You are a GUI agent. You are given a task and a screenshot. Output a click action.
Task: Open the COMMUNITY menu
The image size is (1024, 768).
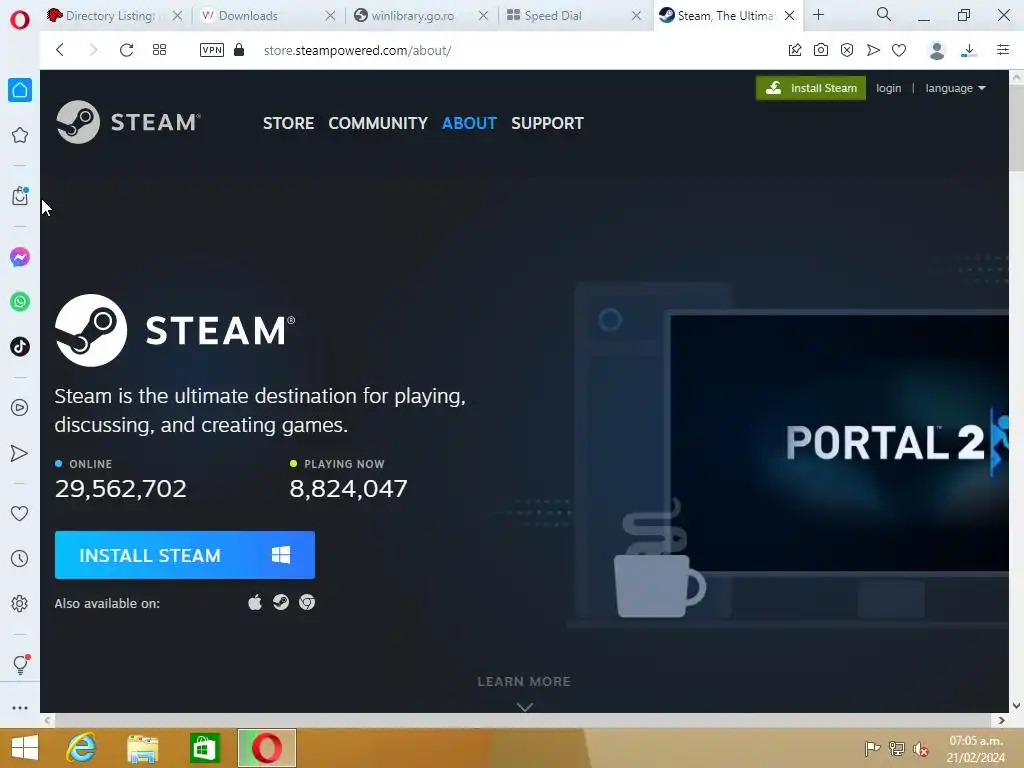click(x=378, y=123)
